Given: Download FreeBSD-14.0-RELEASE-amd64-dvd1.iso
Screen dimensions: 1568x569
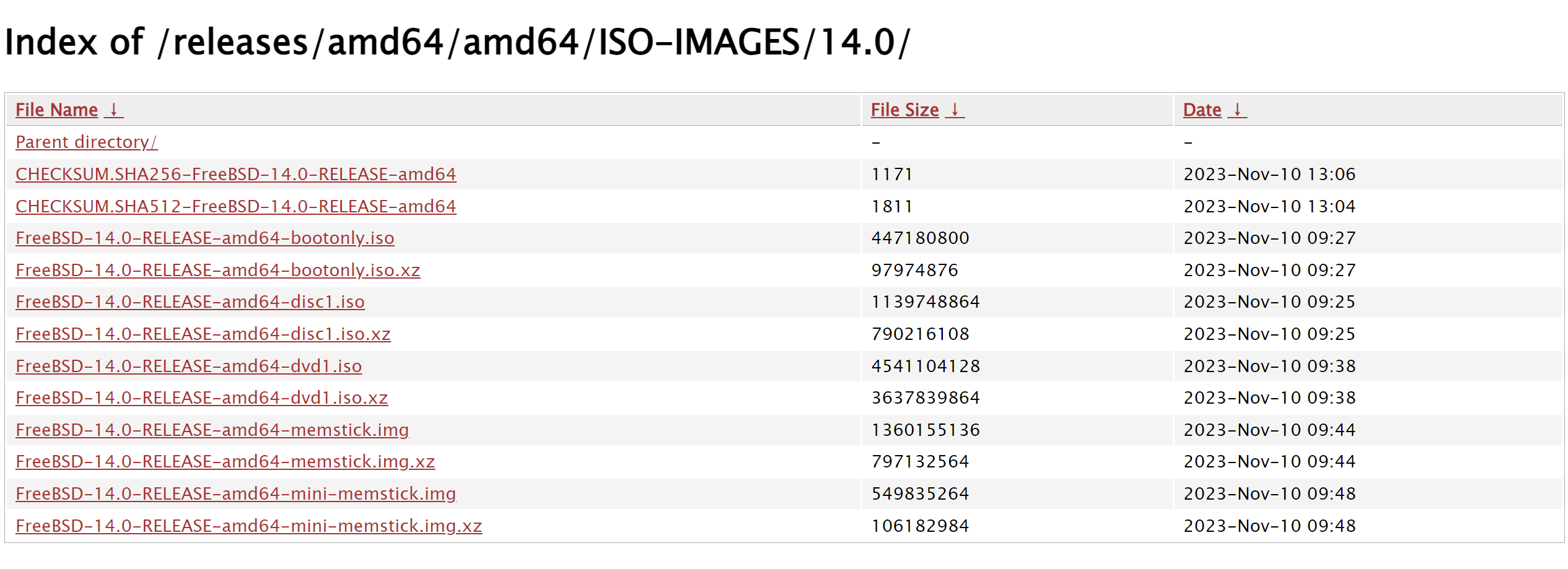Looking at the screenshot, I should click(189, 366).
